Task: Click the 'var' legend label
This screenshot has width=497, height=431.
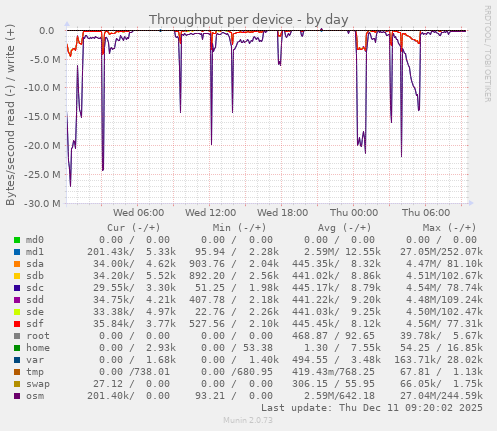Action: [x=35, y=360]
